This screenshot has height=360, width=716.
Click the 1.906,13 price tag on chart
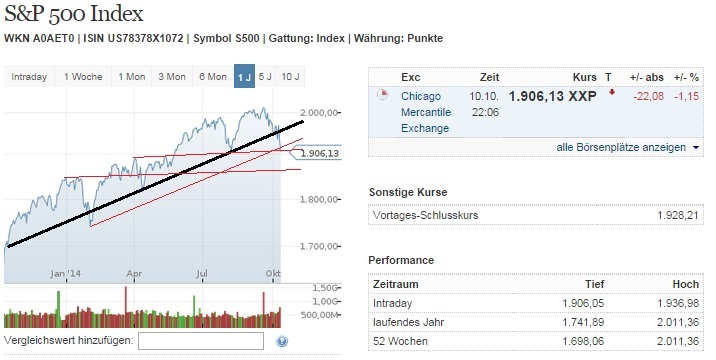coord(316,153)
